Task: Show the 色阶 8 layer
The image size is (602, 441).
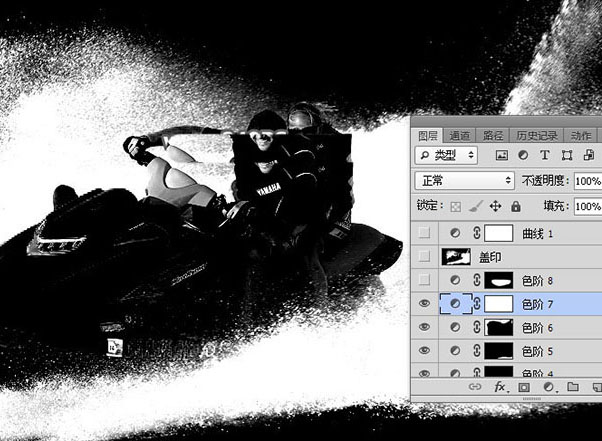Action: click(x=424, y=280)
